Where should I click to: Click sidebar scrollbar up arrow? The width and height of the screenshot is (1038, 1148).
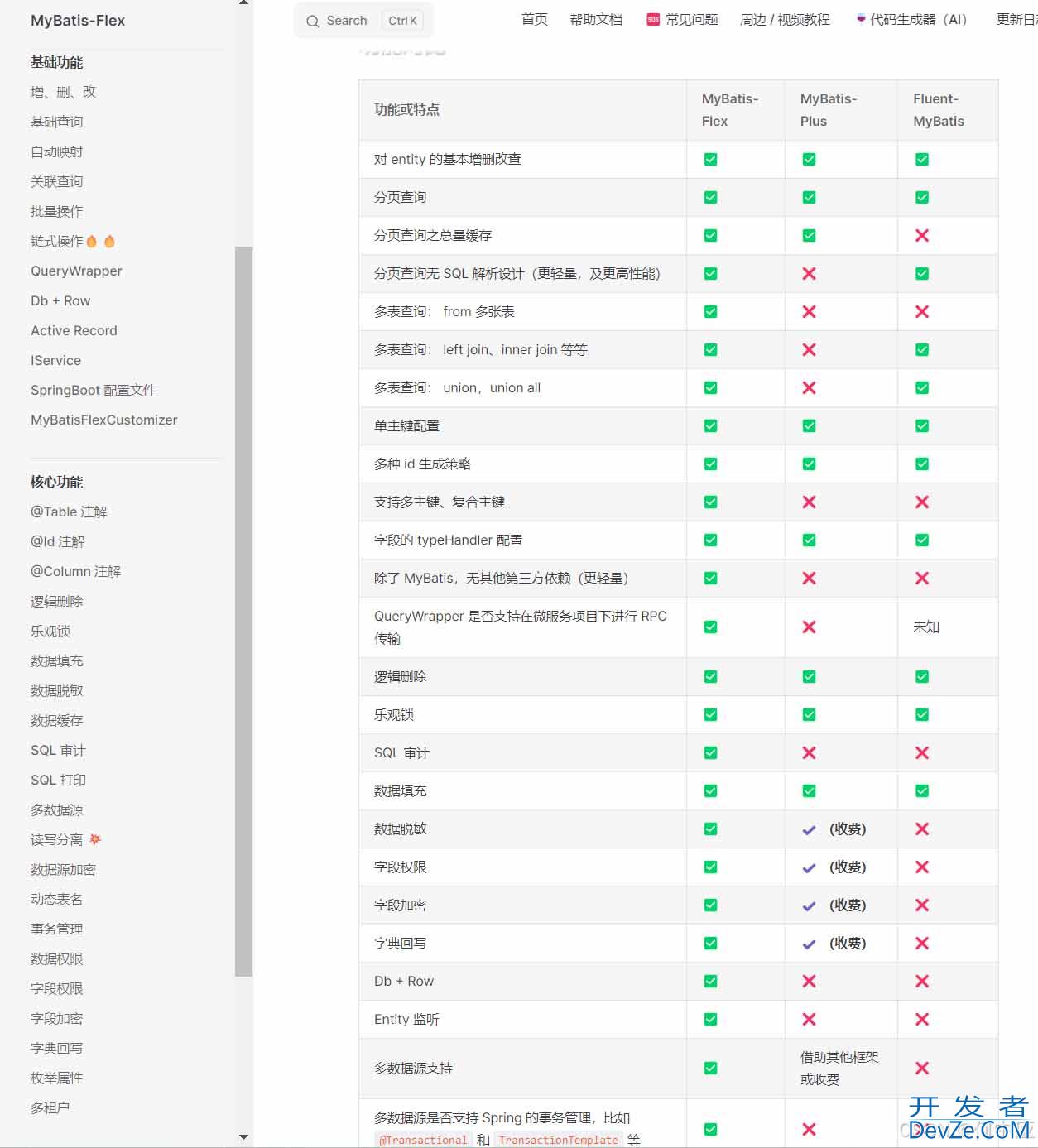coord(243,3)
